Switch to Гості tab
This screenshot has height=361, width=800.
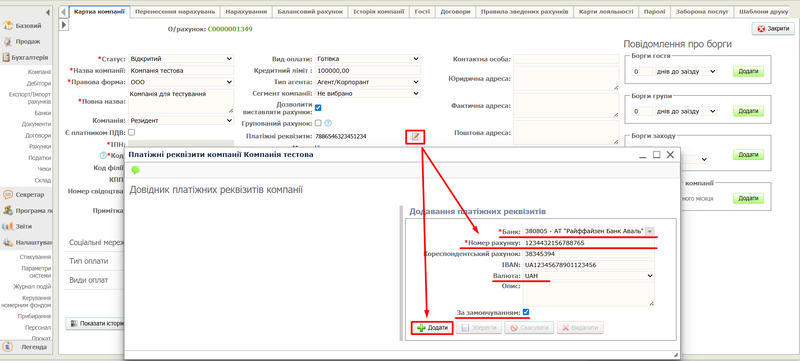pyautogui.click(x=422, y=11)
